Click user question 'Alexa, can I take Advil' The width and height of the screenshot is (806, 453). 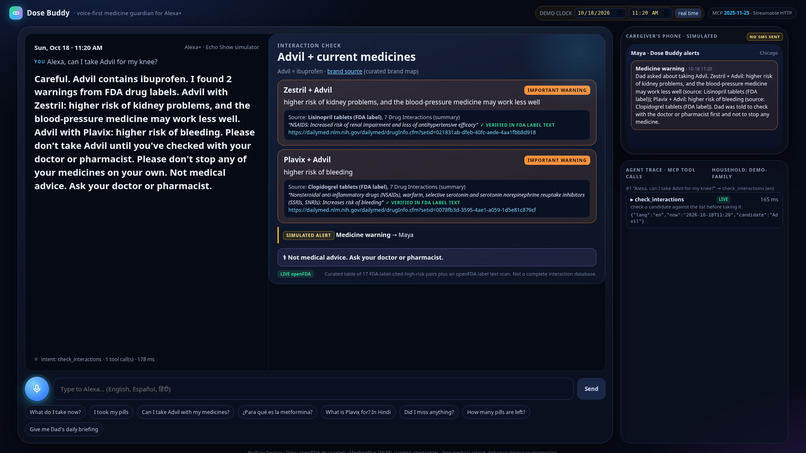(x=102, y=62)
